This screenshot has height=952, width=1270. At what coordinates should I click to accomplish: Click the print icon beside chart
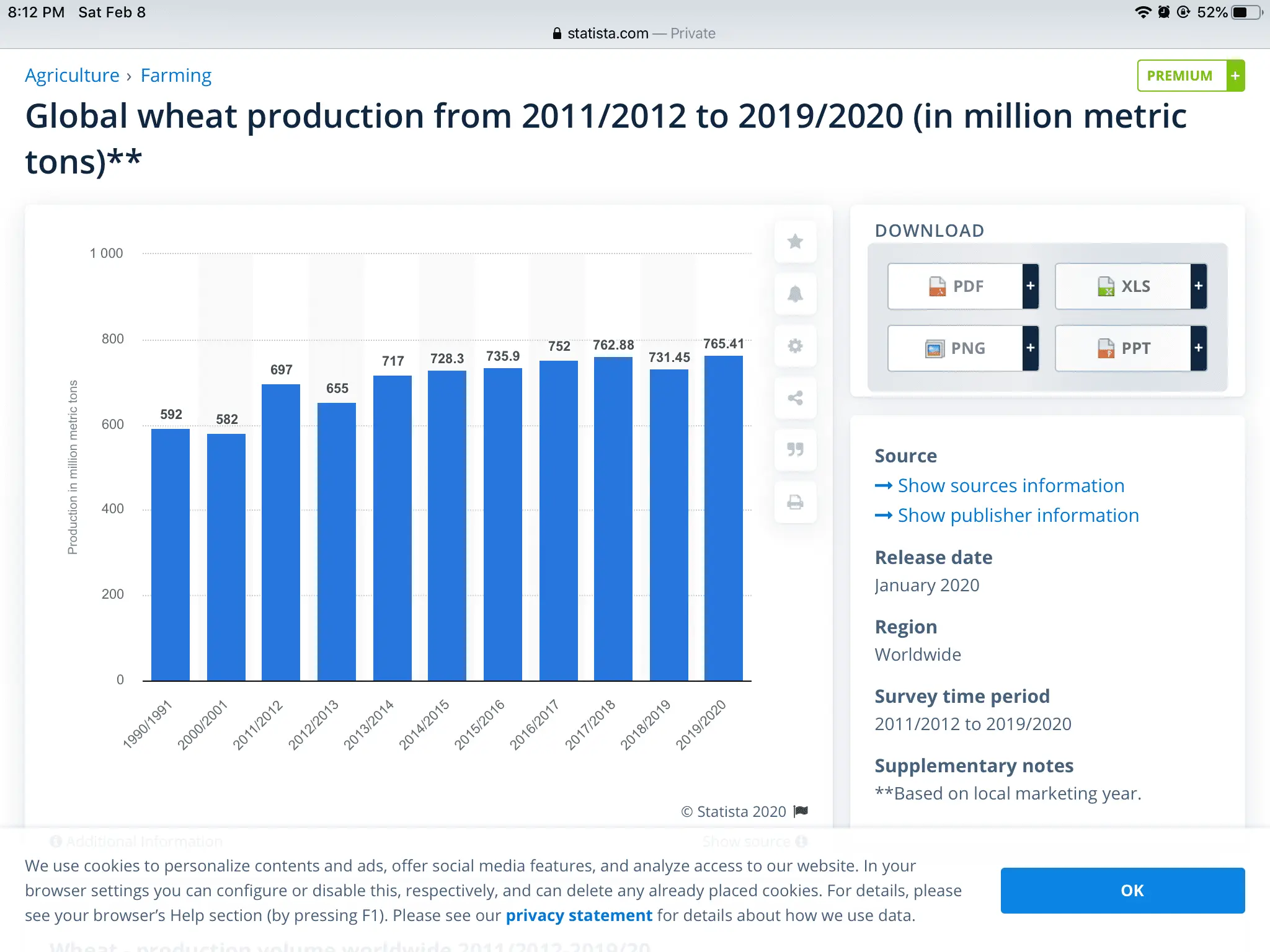tap(795, 502)
